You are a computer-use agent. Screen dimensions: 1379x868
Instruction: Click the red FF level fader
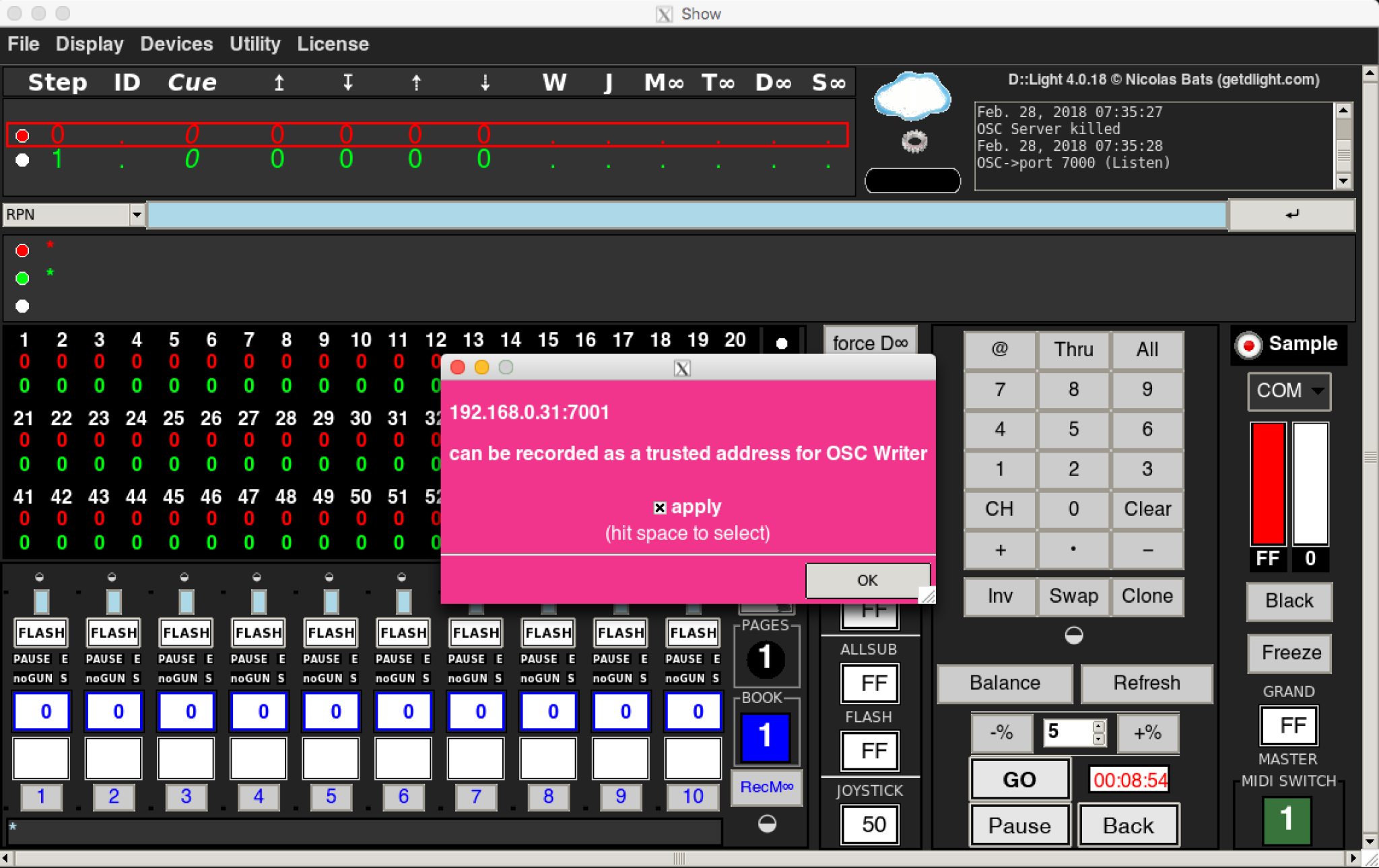(x=1267, y=483)
